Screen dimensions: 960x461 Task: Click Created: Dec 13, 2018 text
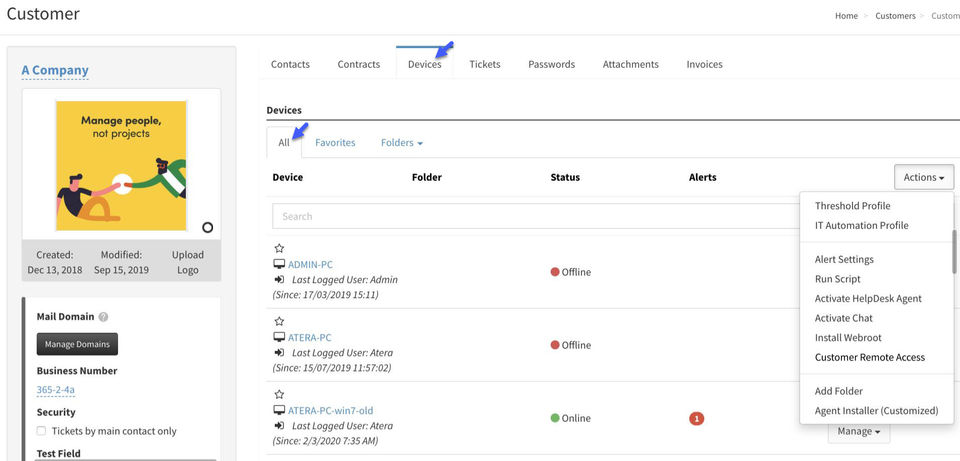click(54, 263)
